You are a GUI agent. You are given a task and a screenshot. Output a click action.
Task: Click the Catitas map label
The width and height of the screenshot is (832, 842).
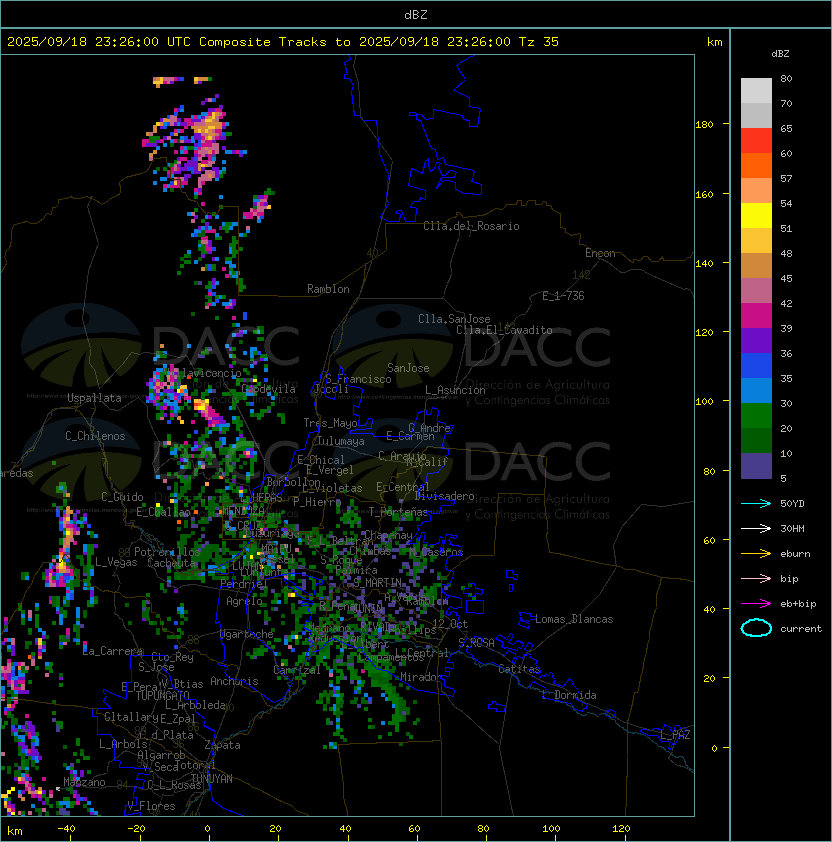pos(519,669)
